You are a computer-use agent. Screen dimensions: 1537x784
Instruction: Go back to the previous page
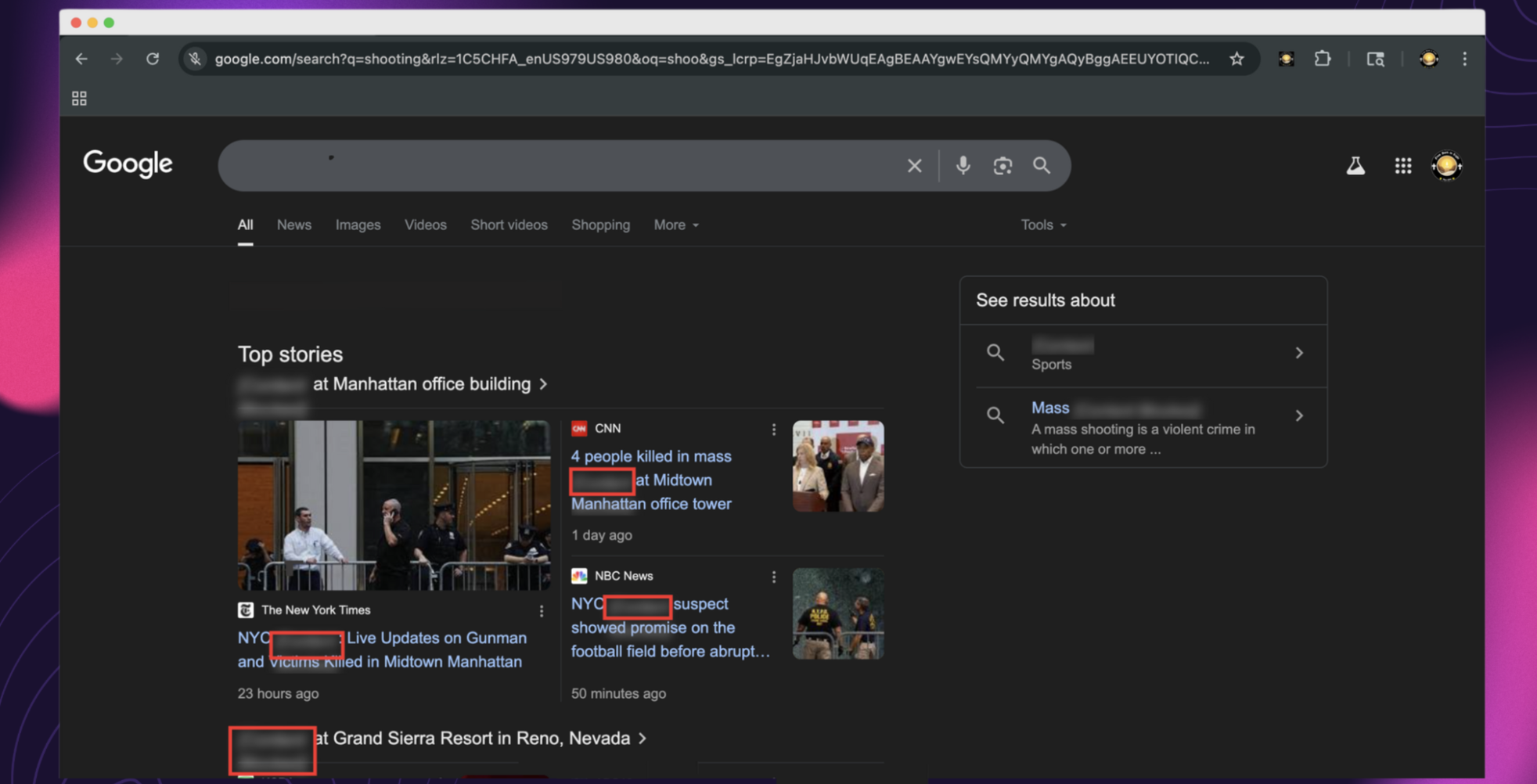[x=81, y=59]
